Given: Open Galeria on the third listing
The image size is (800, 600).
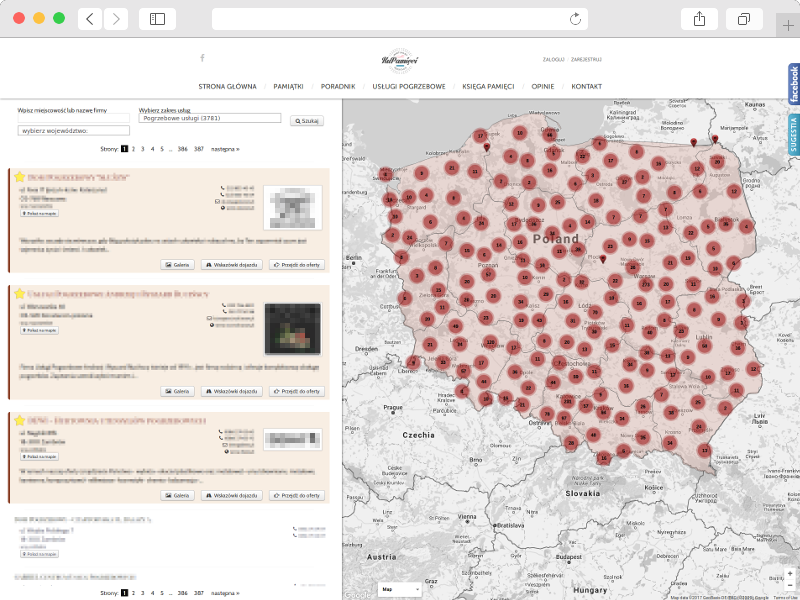Looking at the screenshot, I should click(178, 495).
